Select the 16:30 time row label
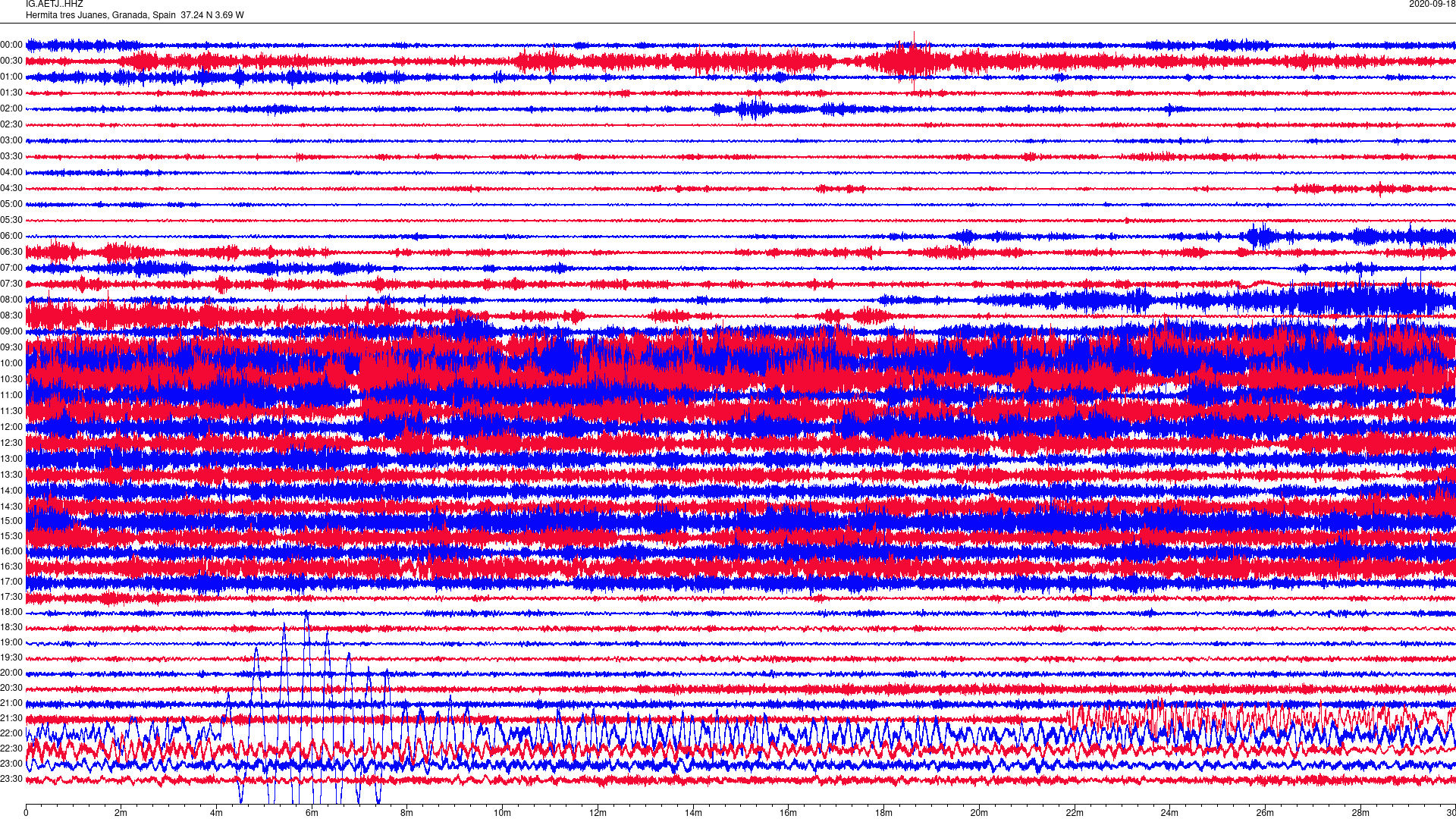Viewport: 1456px width, 819px height. [11, 567]
